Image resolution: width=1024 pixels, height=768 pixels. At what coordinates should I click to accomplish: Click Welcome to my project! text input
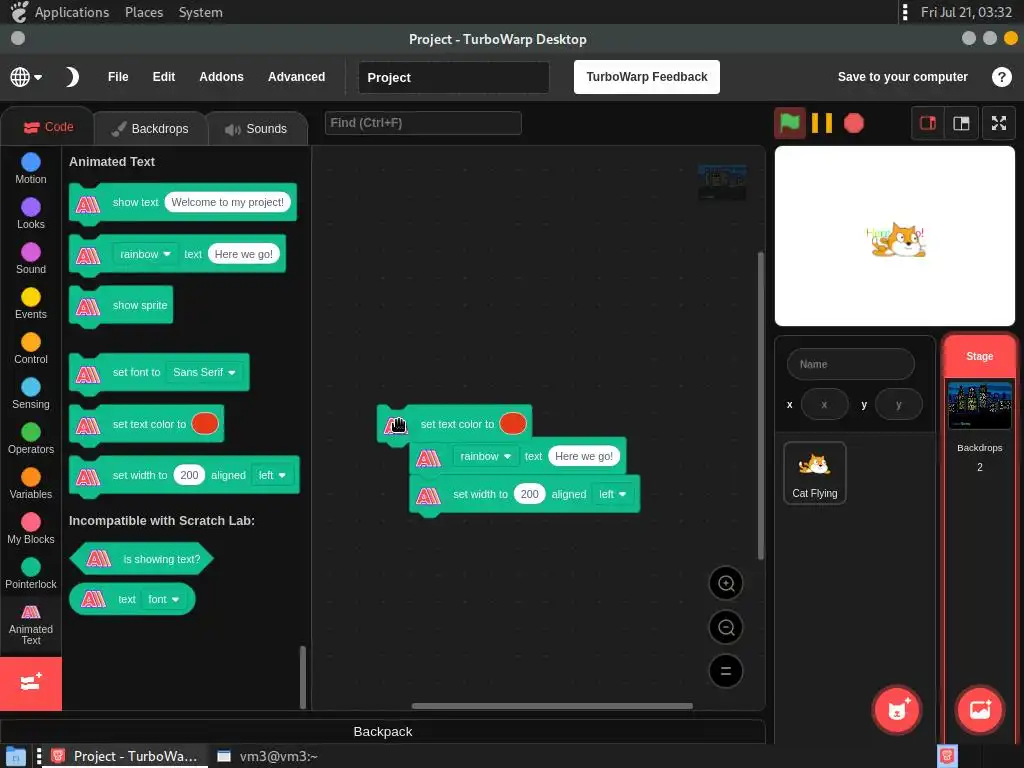(227, 202)
